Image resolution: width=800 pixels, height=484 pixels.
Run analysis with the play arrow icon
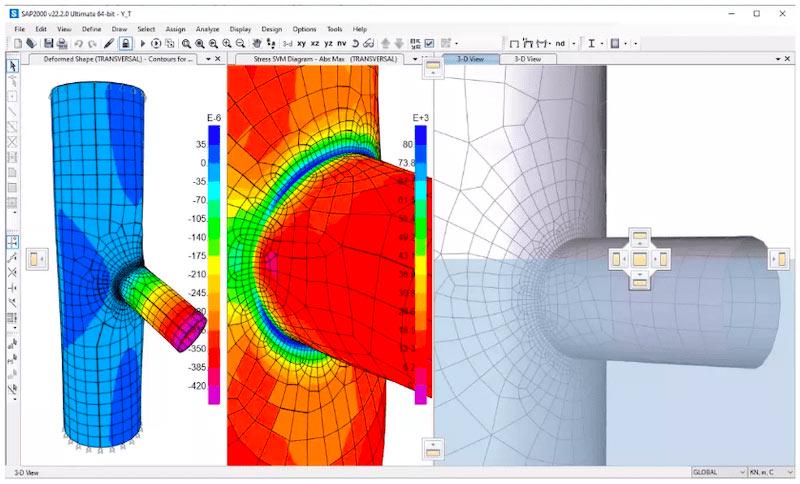point(143,44)
